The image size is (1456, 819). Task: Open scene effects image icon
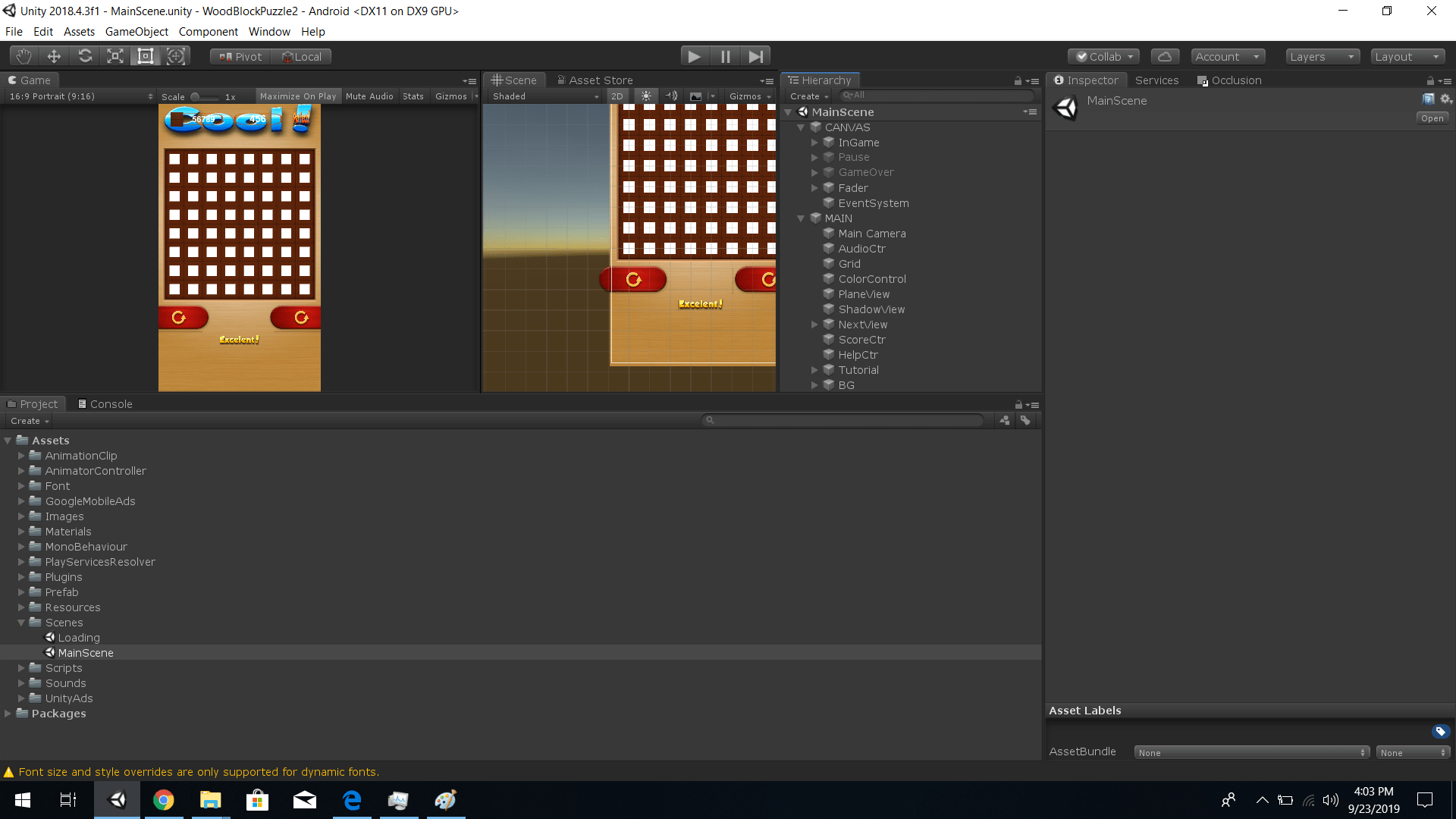pyautogui.click(x=695, y=96)
